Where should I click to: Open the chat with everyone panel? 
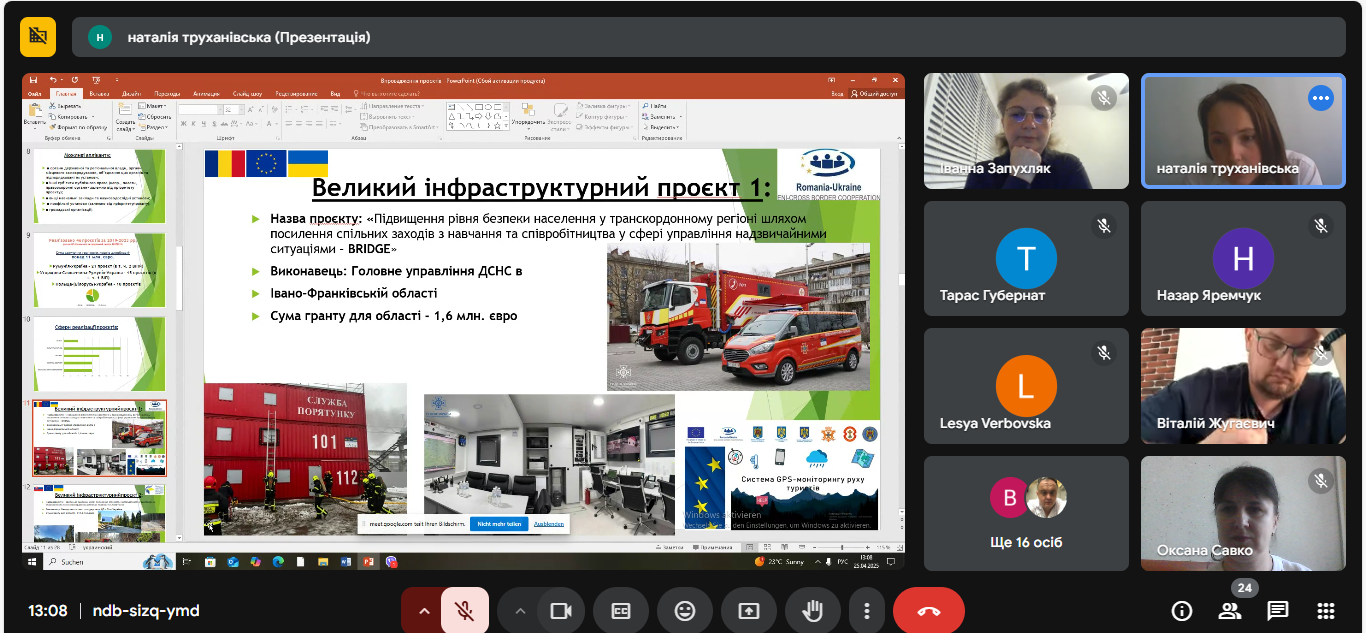(x=1278, y=611)
